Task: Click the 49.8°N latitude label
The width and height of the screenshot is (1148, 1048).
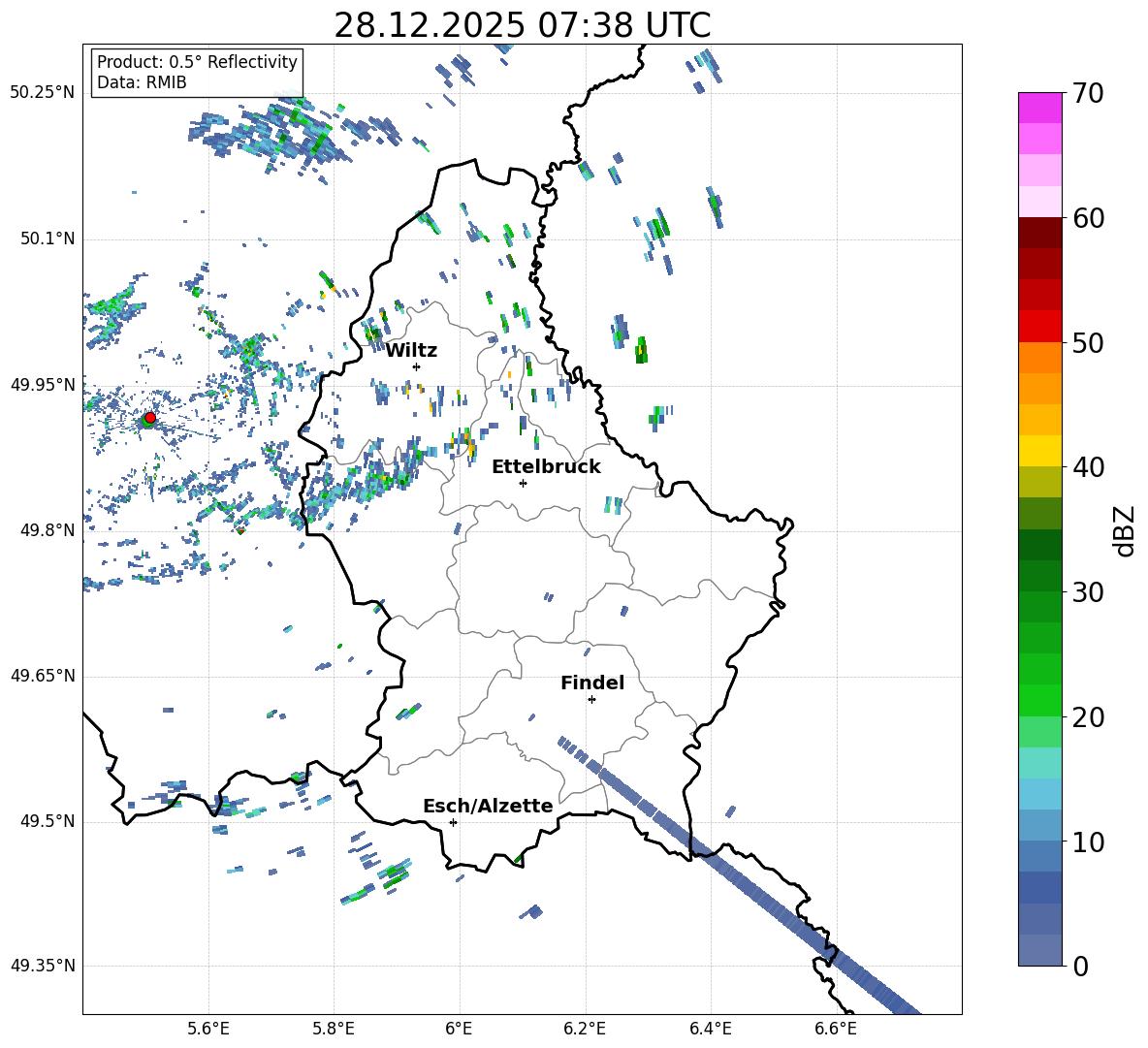Action: tap(48, 530)
